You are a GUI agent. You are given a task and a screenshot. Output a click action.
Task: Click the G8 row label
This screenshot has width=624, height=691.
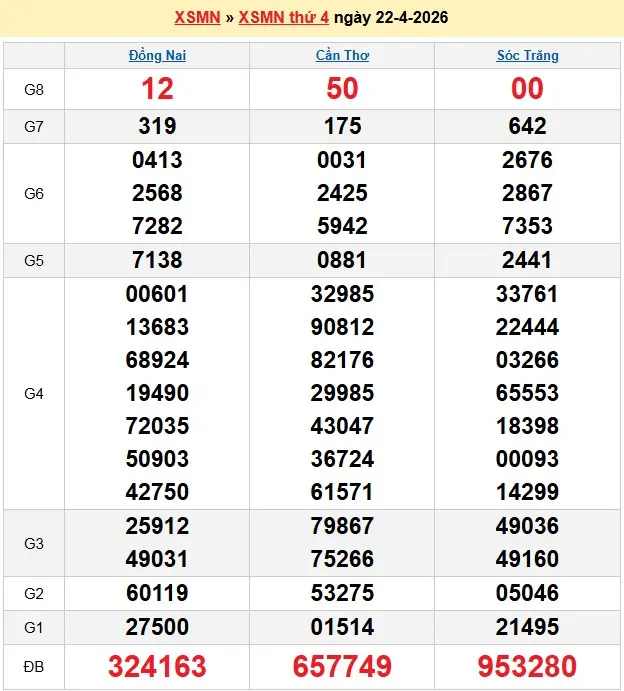34,89
